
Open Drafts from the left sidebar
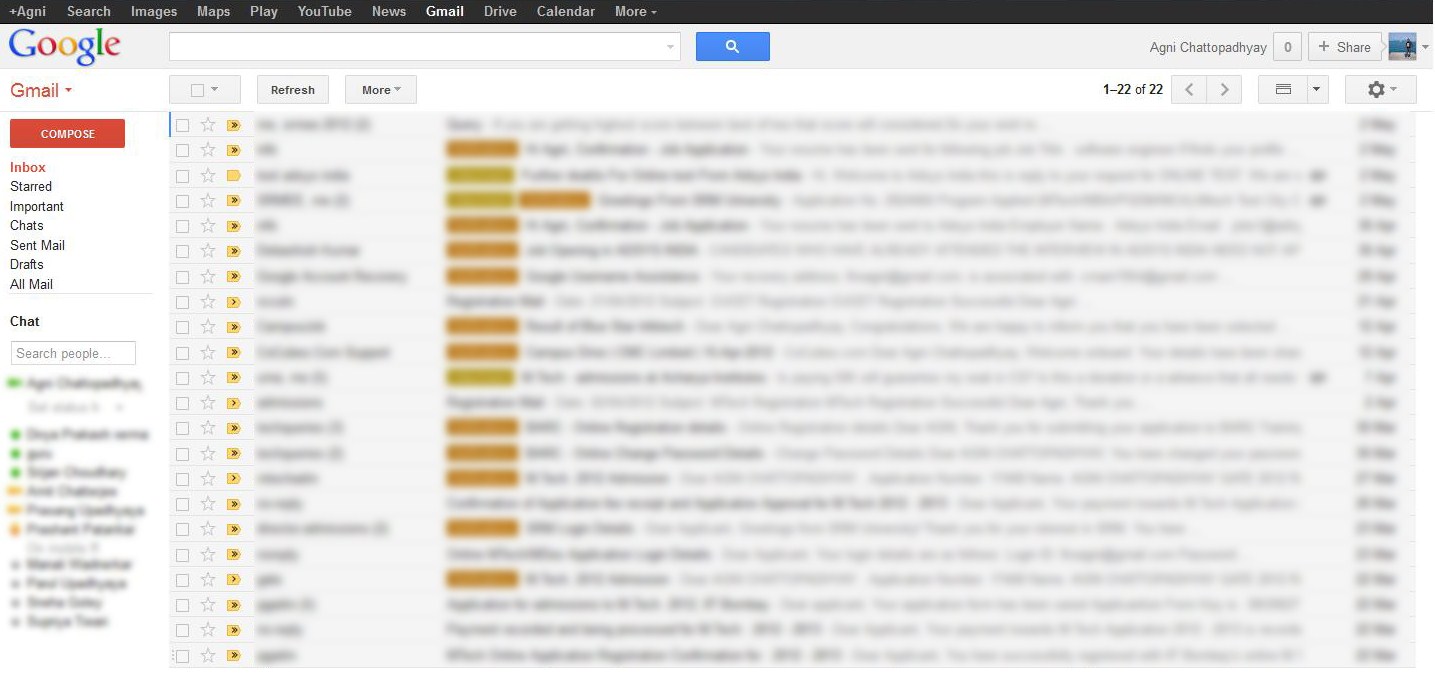click(x=27, y=264)
